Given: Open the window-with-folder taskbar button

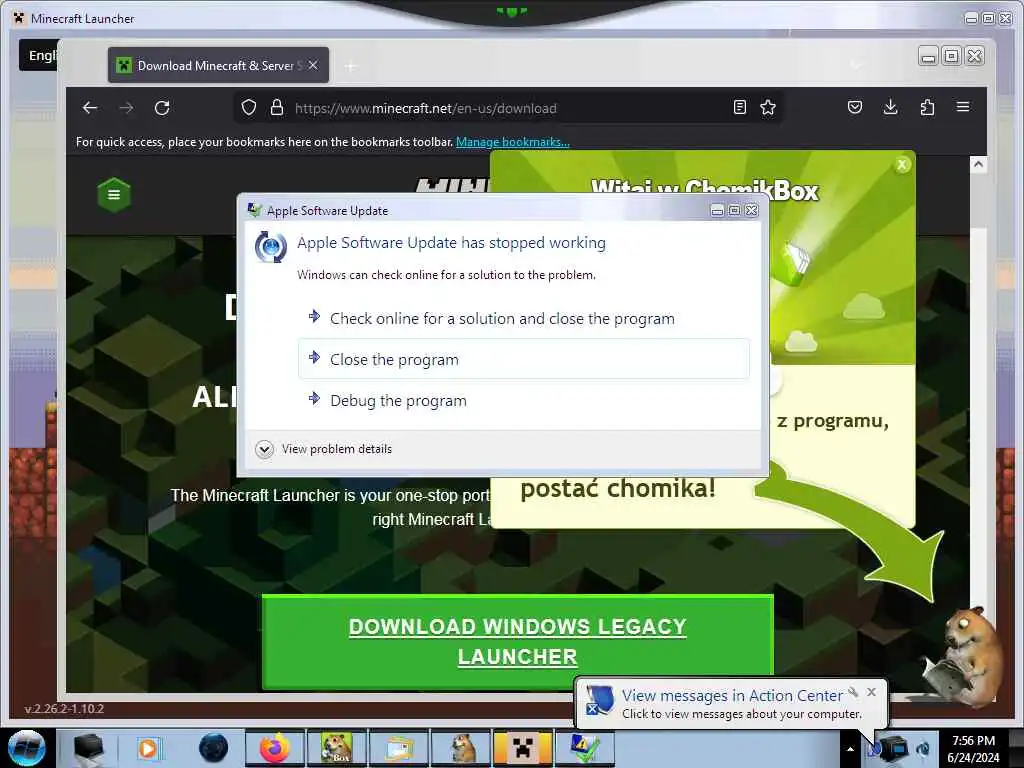Looking at the screenshot, I should 399,748.
